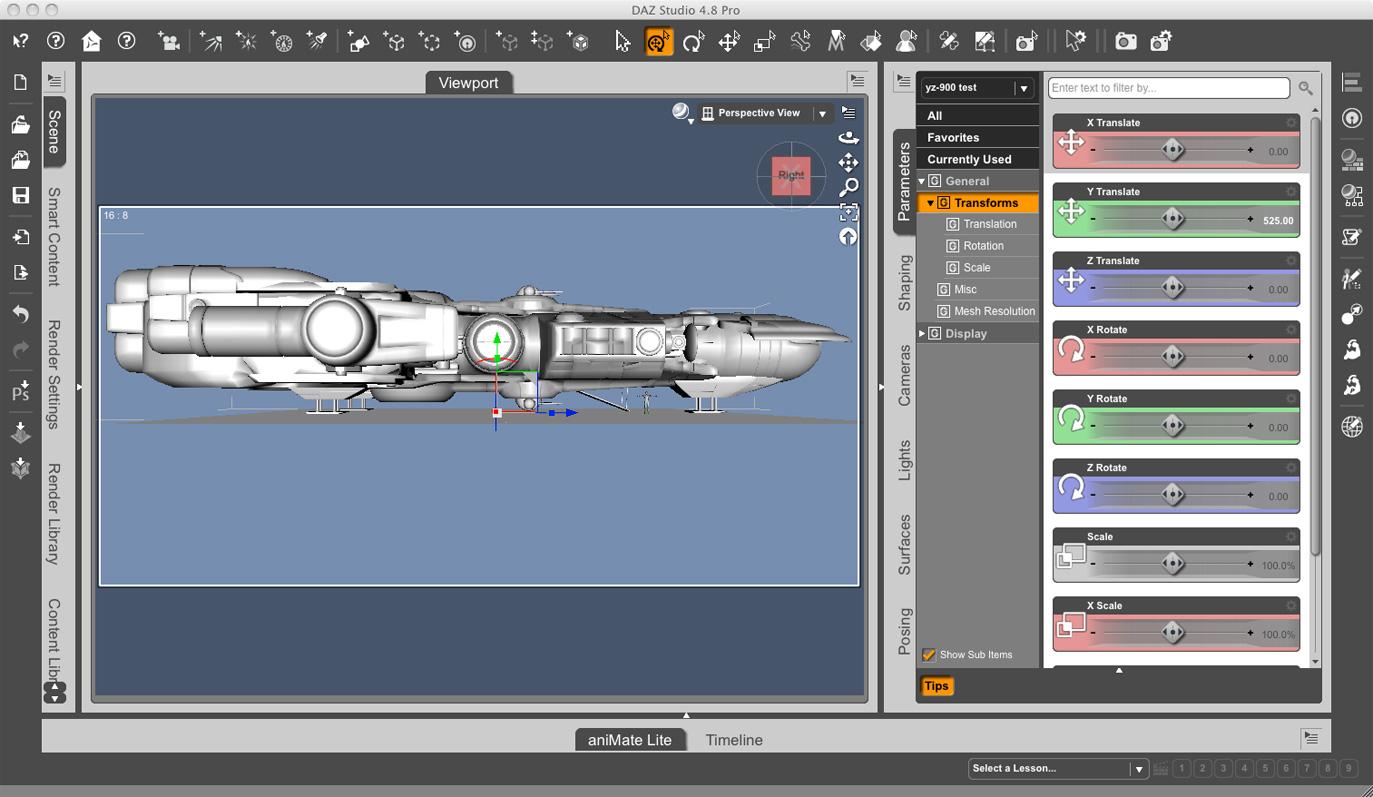Click the parameter filter text field
The image size is (1373, 797).
[x=1169, y=88]
